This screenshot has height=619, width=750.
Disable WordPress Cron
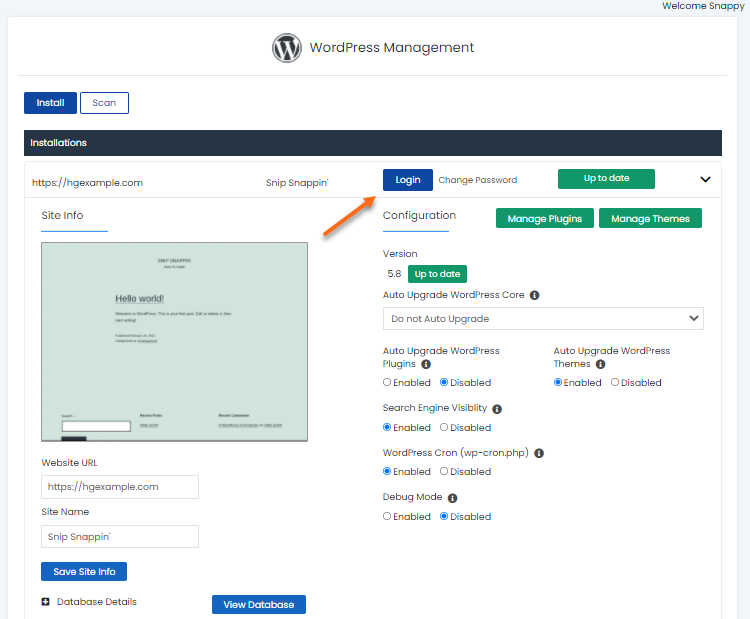(444, 471)
